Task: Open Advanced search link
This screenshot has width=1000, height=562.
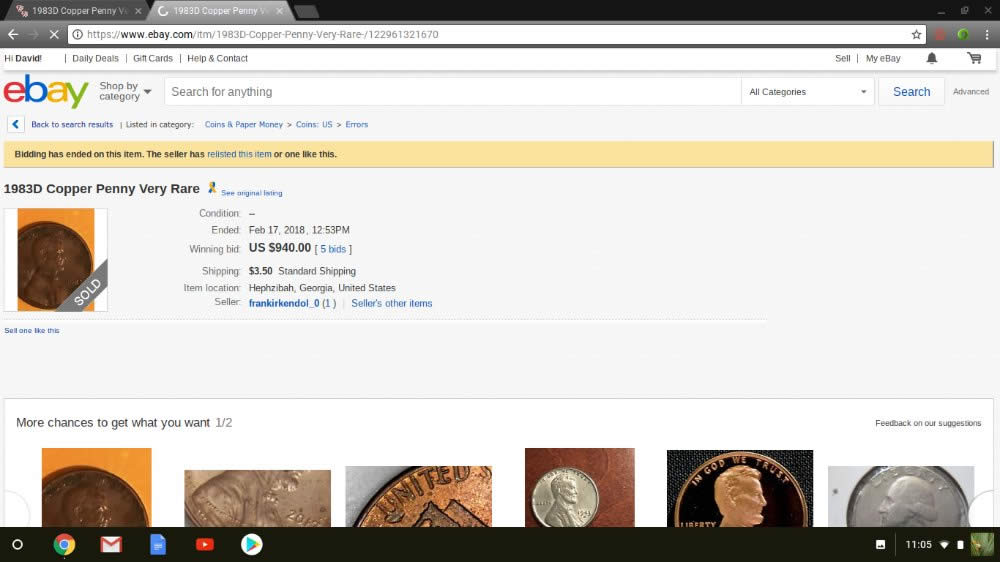Action: click(971, 92)
